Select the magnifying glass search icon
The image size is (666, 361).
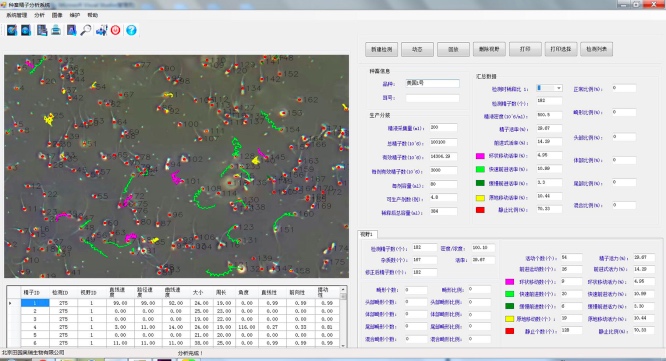pyautogui.click(x=86, y=30)
